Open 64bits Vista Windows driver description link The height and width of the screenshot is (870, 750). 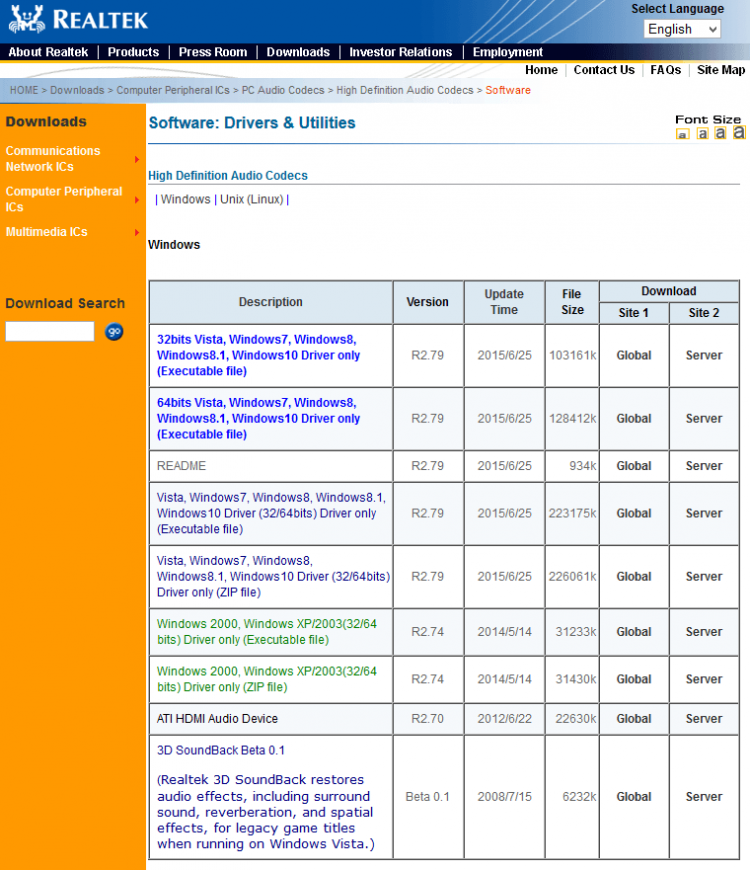pos(259,418)
